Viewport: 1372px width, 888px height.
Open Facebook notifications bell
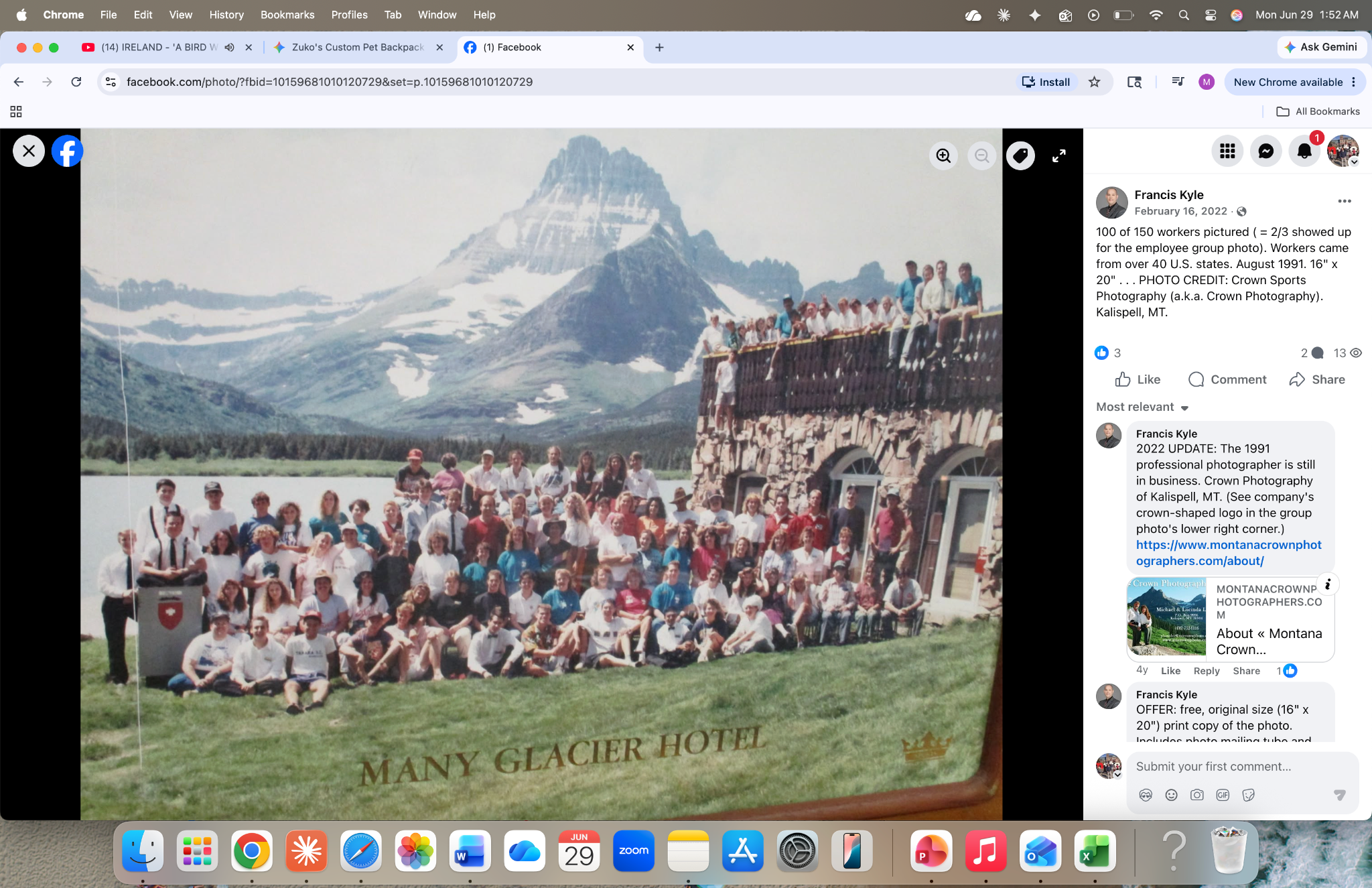[x=1304, y=151]
